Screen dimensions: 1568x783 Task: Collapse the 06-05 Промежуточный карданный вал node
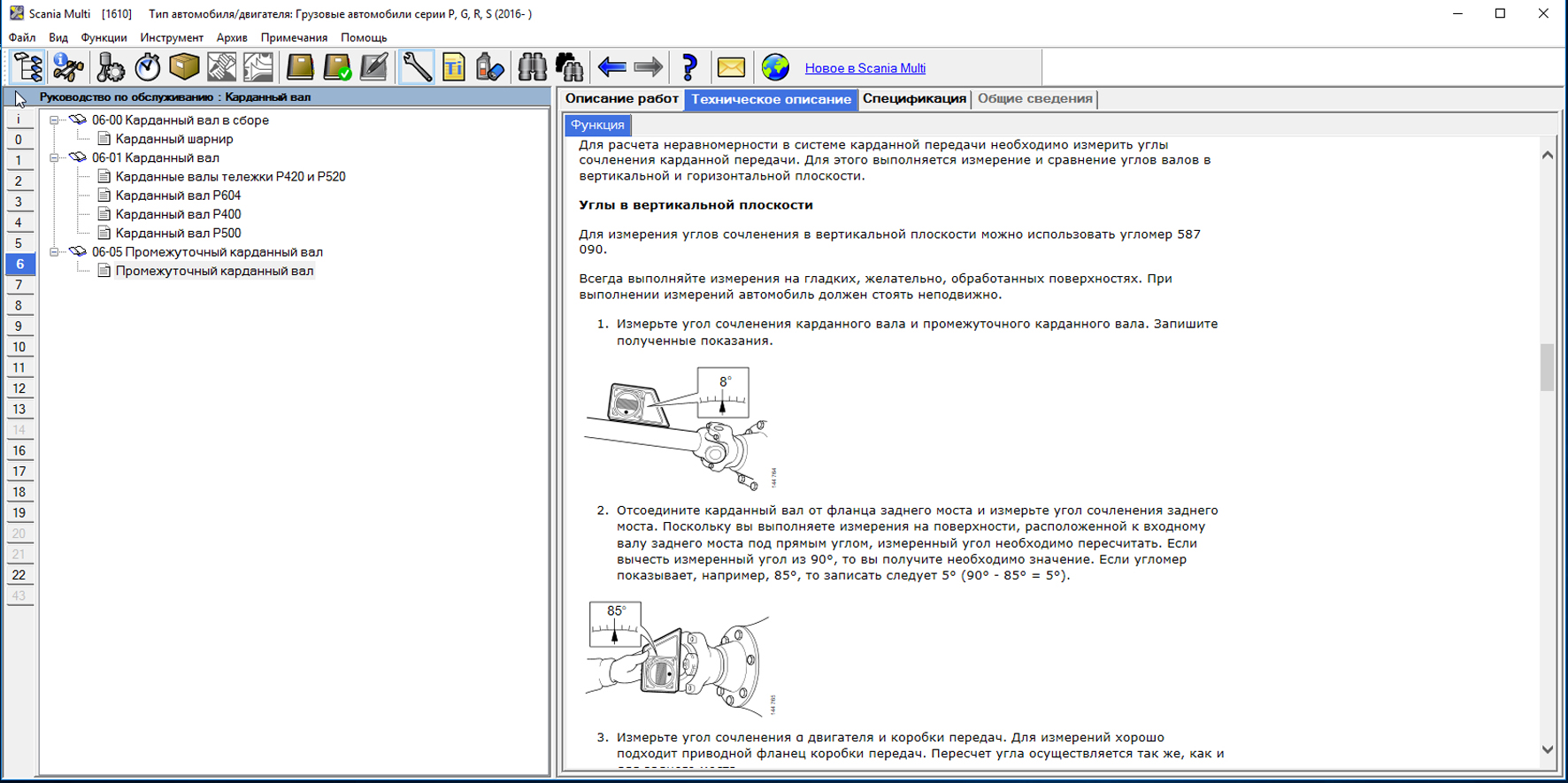(x=54, y=252)
